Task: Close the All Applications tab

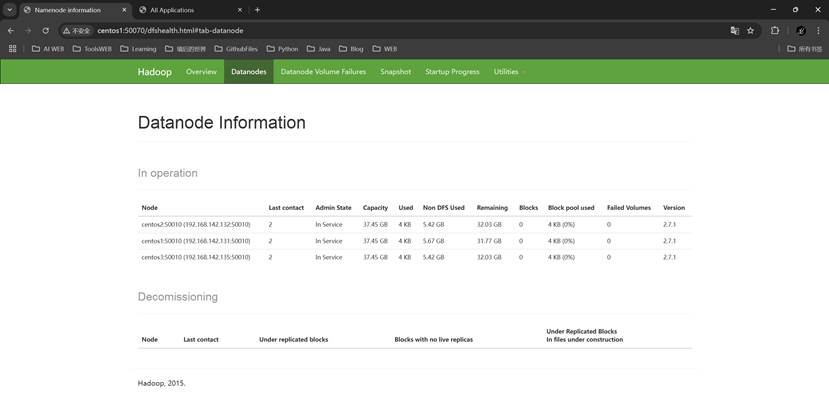Action: 240,10
